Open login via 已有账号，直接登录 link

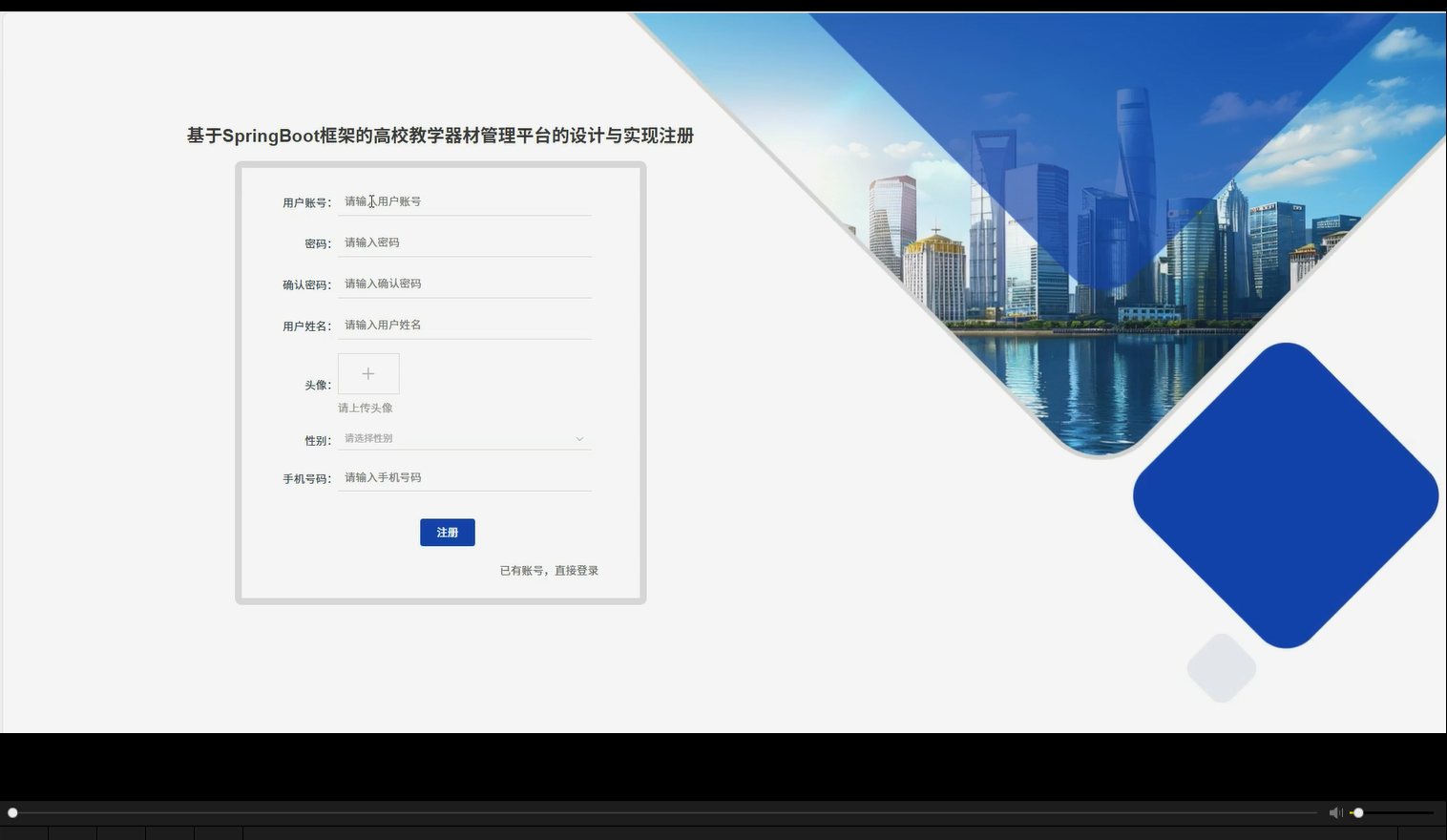pyautogui.click(x=549, y=570)
